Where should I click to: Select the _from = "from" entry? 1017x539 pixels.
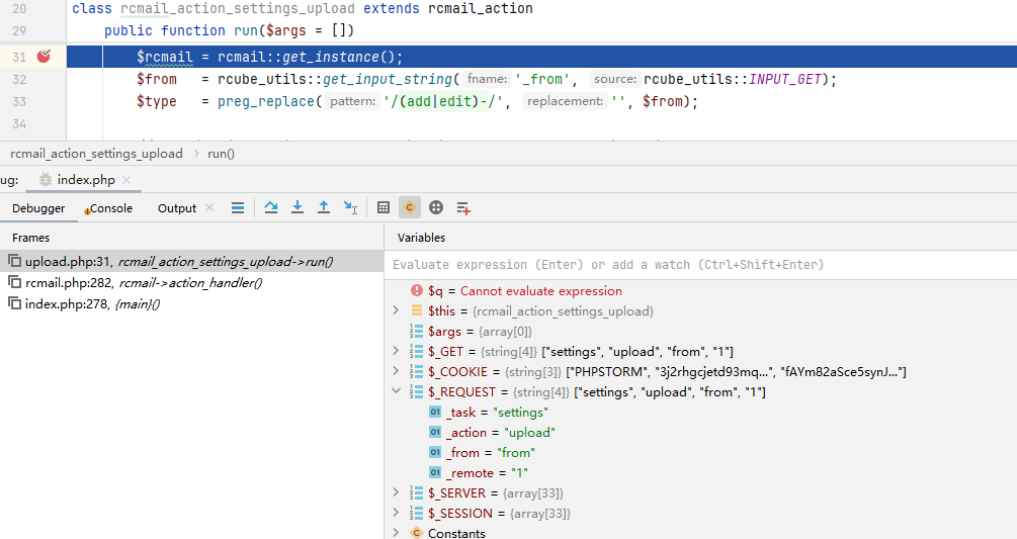700,453
